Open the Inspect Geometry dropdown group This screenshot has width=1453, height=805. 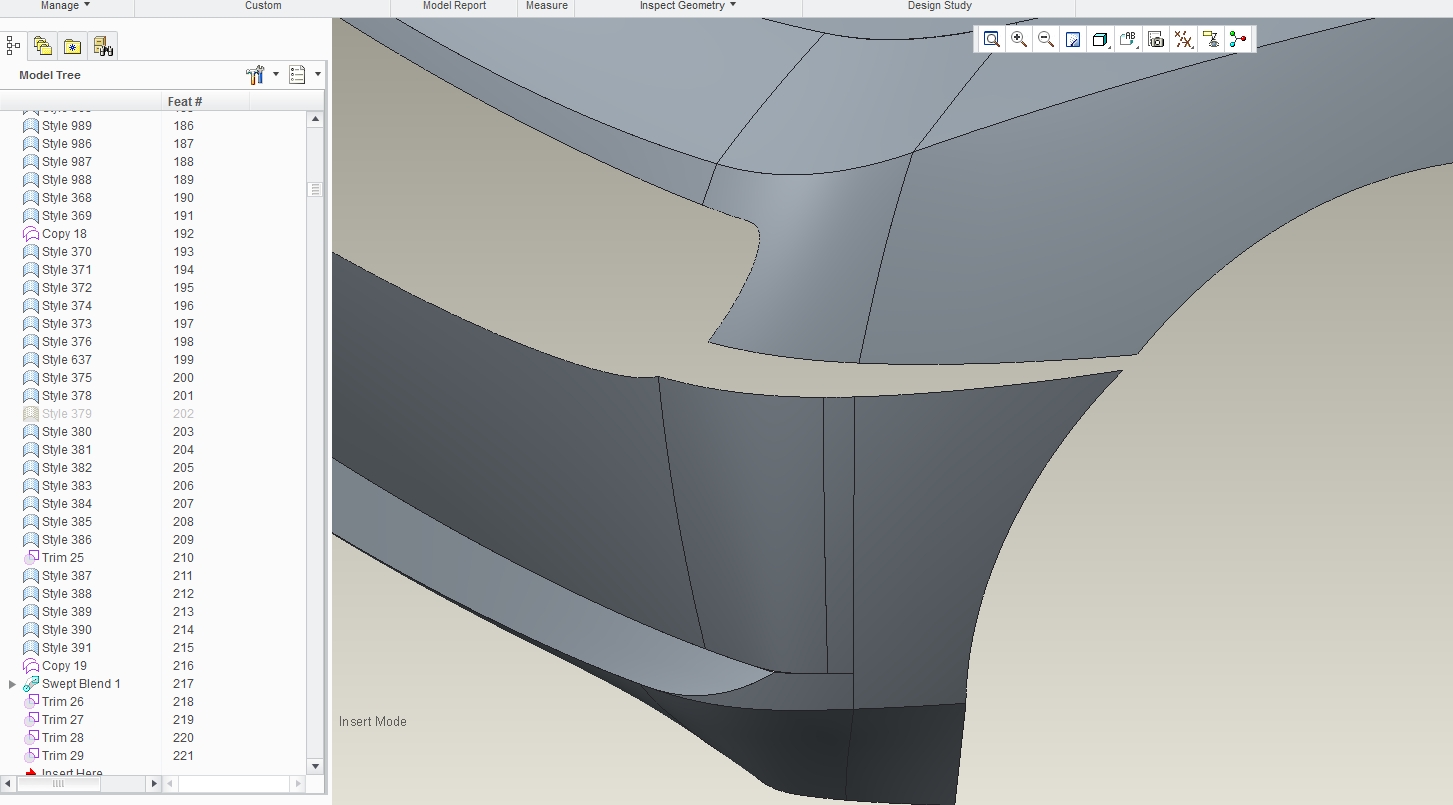688,6
